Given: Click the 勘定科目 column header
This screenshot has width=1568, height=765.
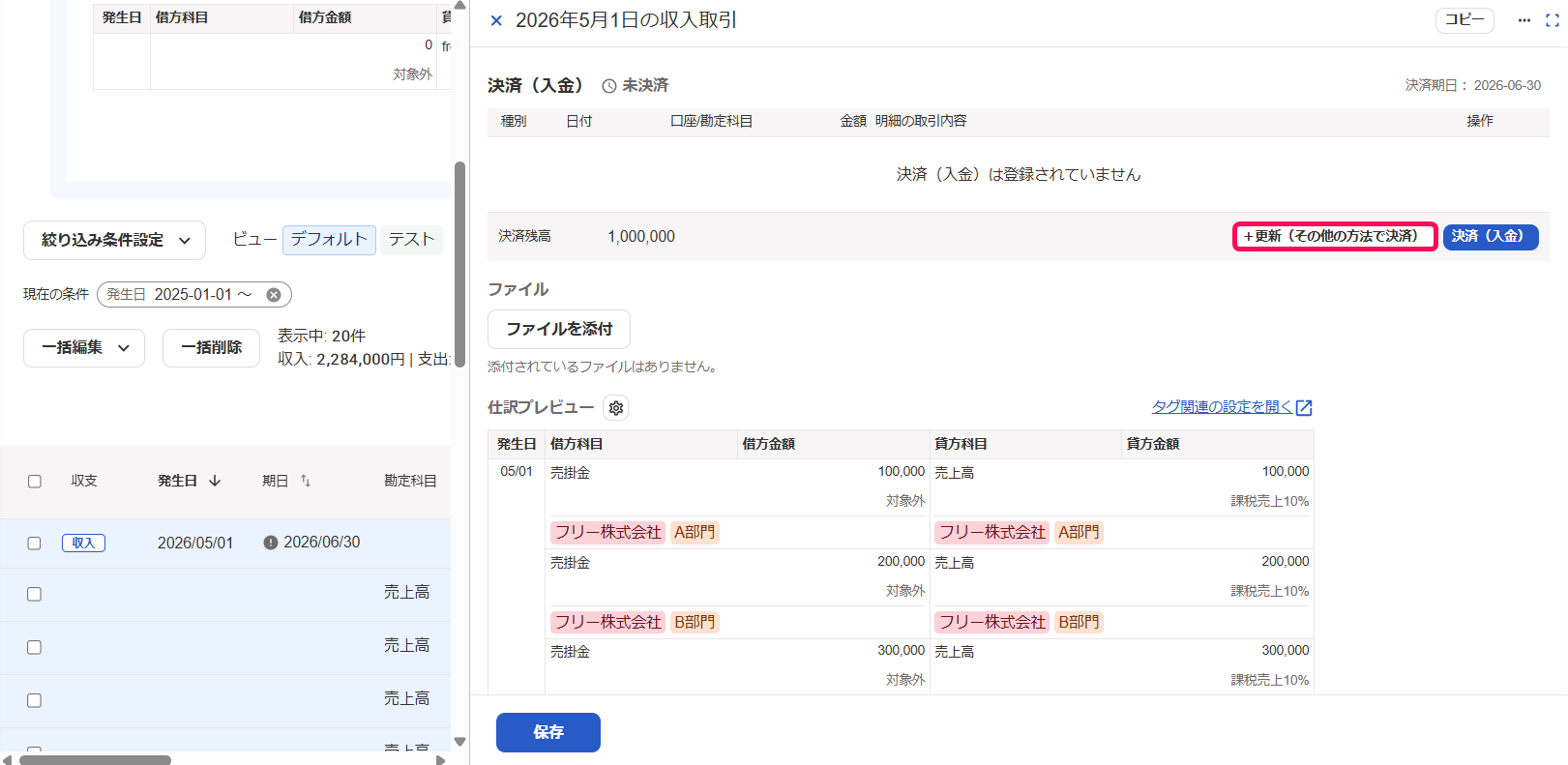Looking at the screenshot, I should pos(410,481).
